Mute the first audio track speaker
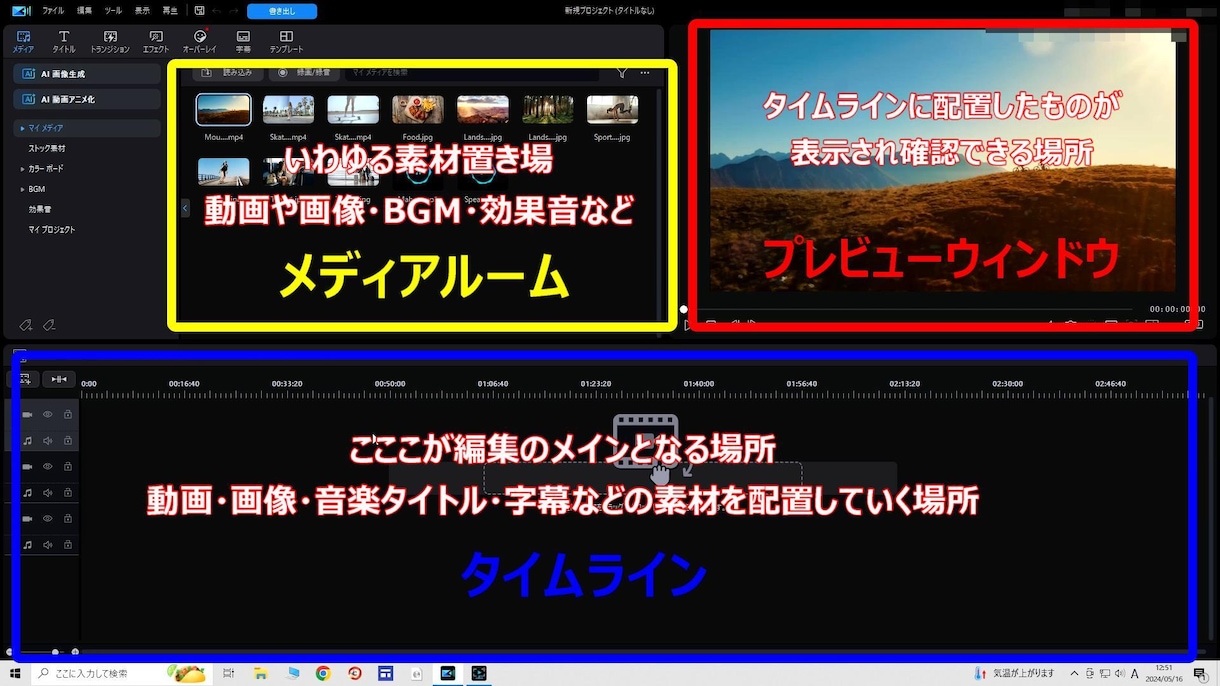This screenshot has height=686, width=1220. (x=47, y=440)
